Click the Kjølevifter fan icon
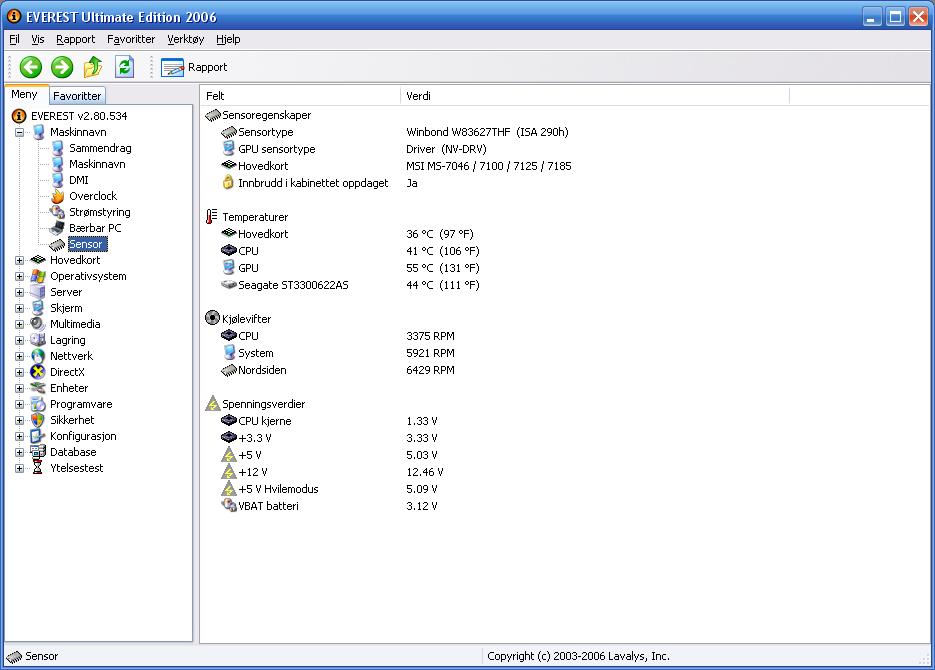Screen dimensions: 935x670 212,318
